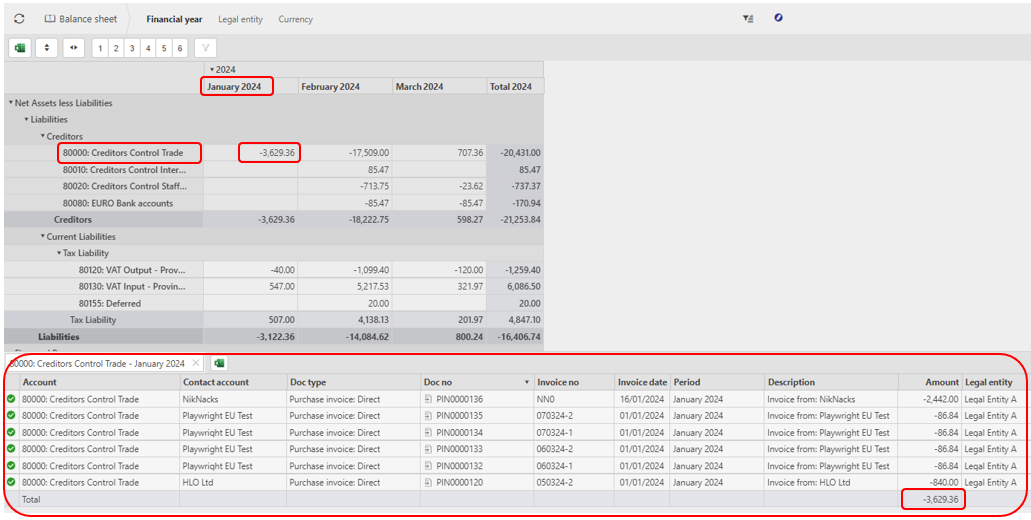Screen dimensions: 1031x520
Task: Open document icon for PIN0000136
Action: [428, 399]
